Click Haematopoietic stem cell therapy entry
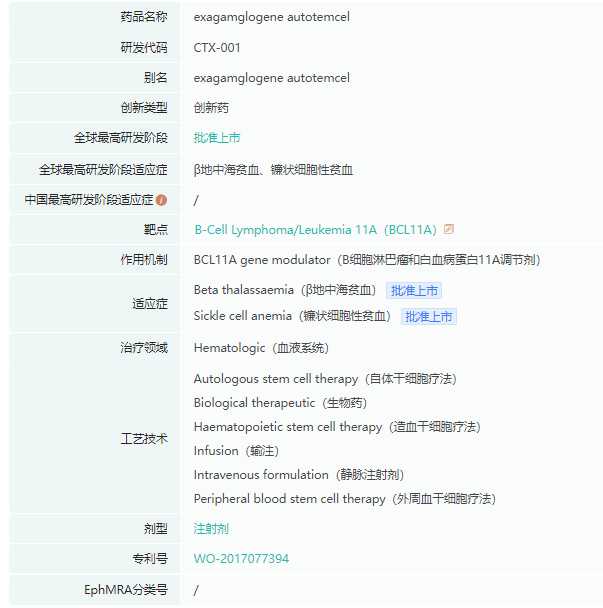This screenshot has height=608, width=603. coord(337,427)
